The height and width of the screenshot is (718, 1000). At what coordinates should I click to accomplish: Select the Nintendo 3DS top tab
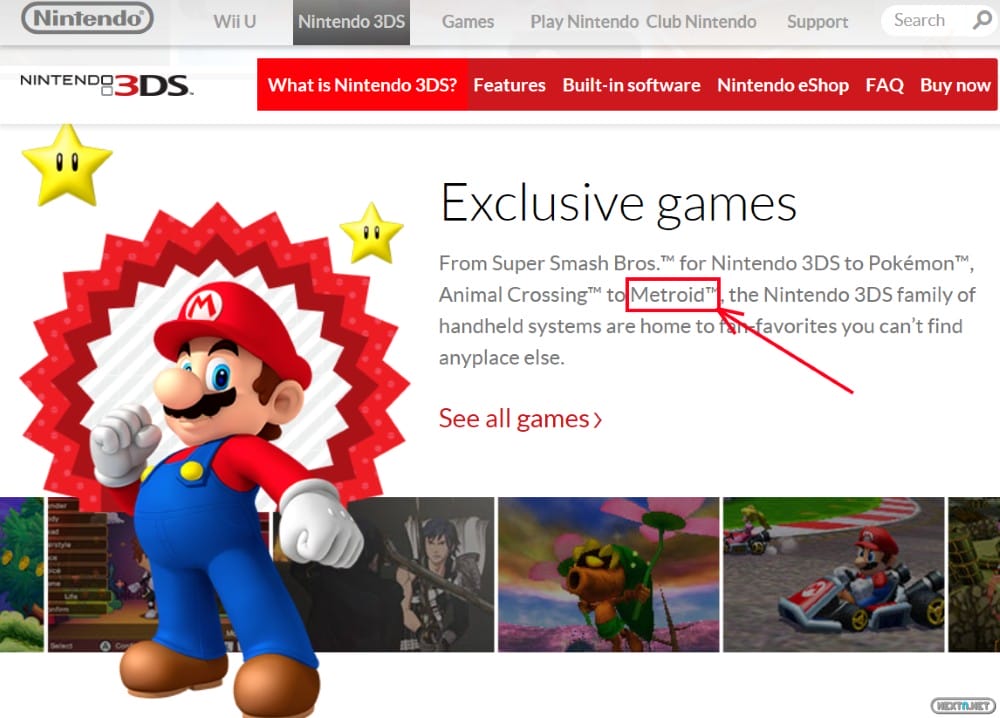[351, 22]
